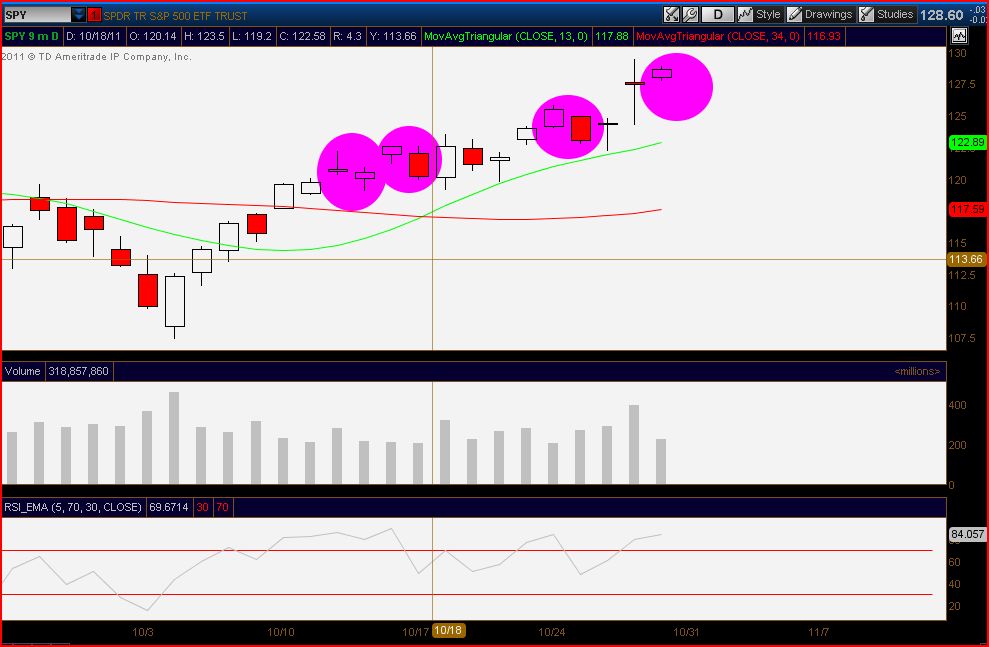
Task: Click the 128.60 last price readout
Action: click(x=941, y=15)
